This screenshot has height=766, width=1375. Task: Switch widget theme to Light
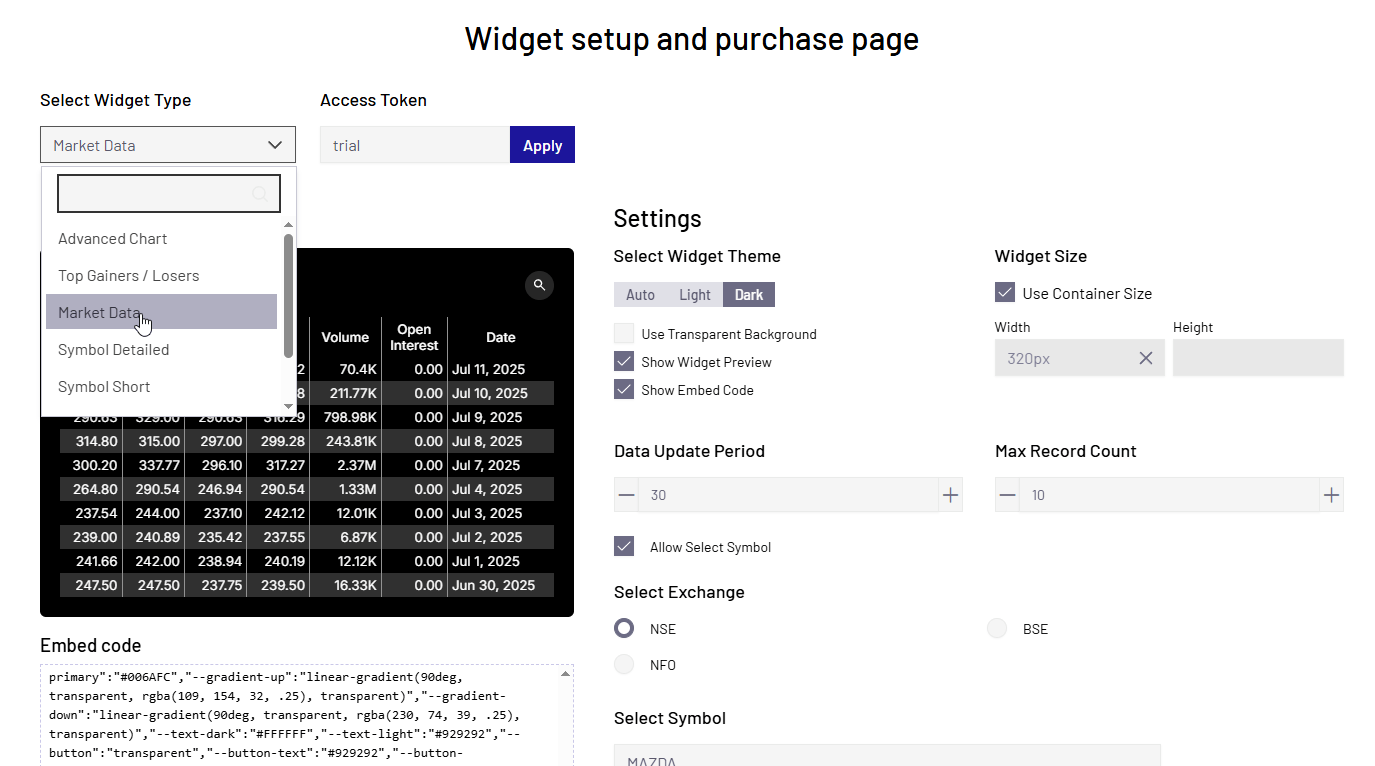tap(695, 295)
